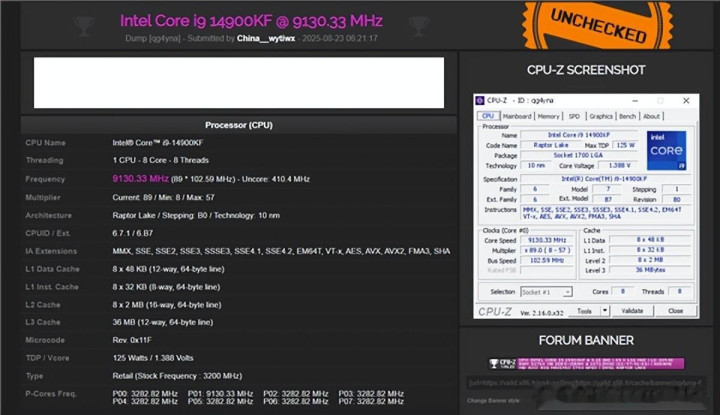Click '125 Watts / 1.388 Volts'
This screenshot has height=415, width=720.
153,358
